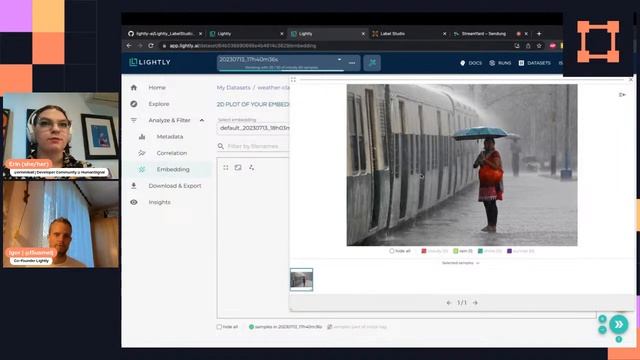This screenshot has height=360, width=640.
Task: Zoom in with the plus button
Action: (602, 319)
